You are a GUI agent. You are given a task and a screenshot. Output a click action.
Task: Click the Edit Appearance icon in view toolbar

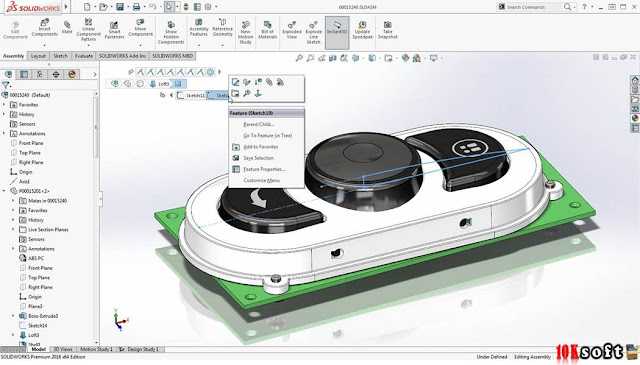pos(405,58)
